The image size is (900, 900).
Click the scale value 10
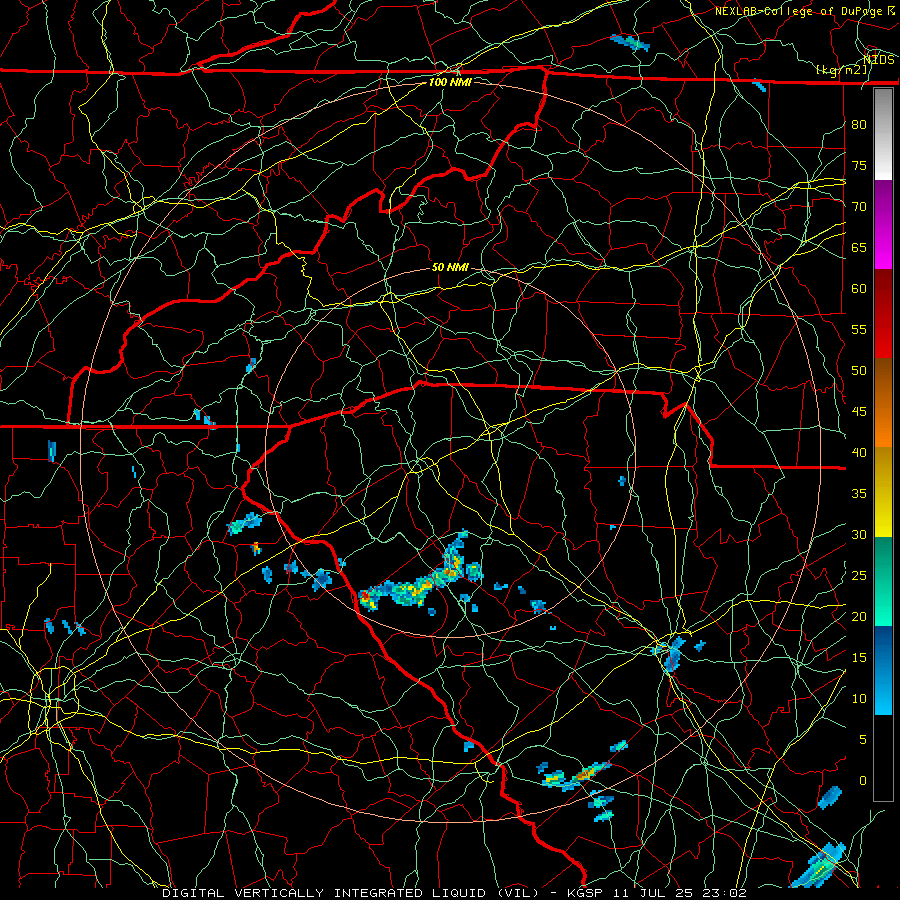point(859,699)
